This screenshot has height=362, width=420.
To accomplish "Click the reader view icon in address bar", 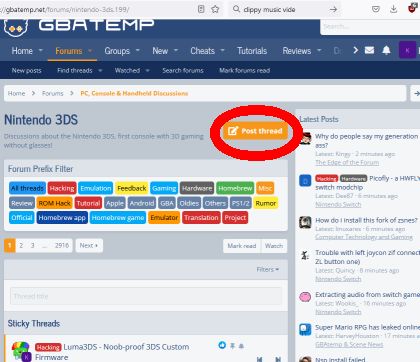I will tap(201, 9).
